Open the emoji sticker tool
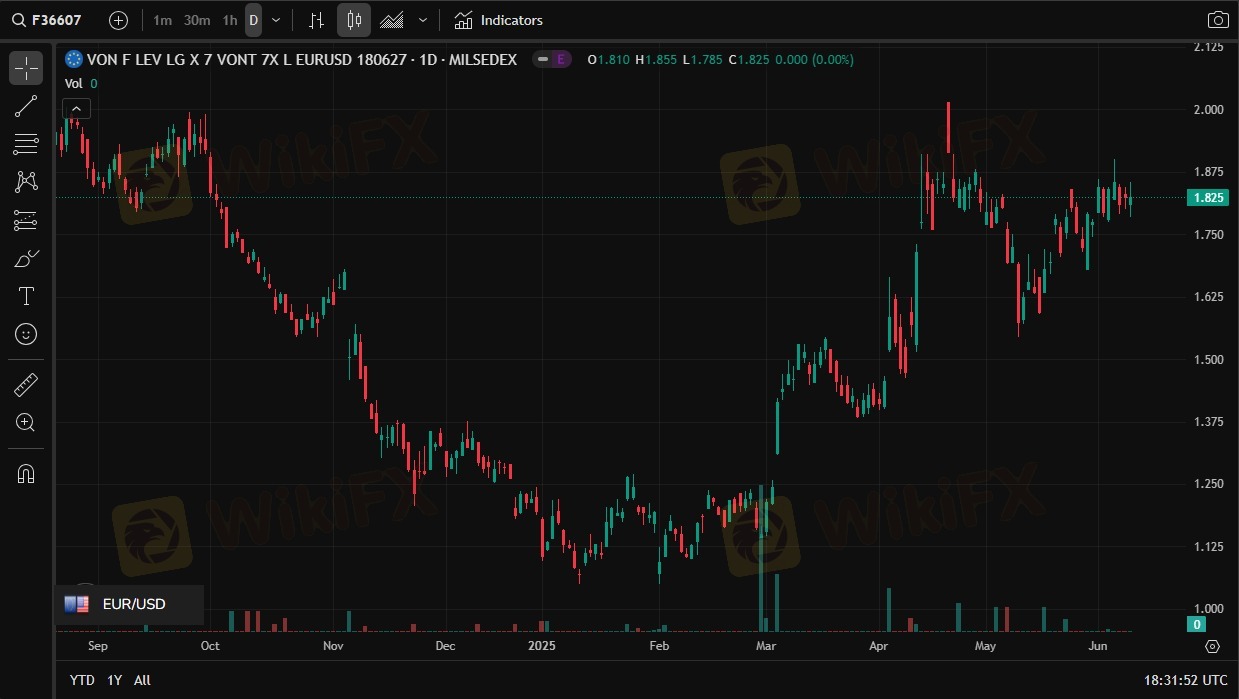The width and height of the screenshot is (1239, 699). click(26, 334)
